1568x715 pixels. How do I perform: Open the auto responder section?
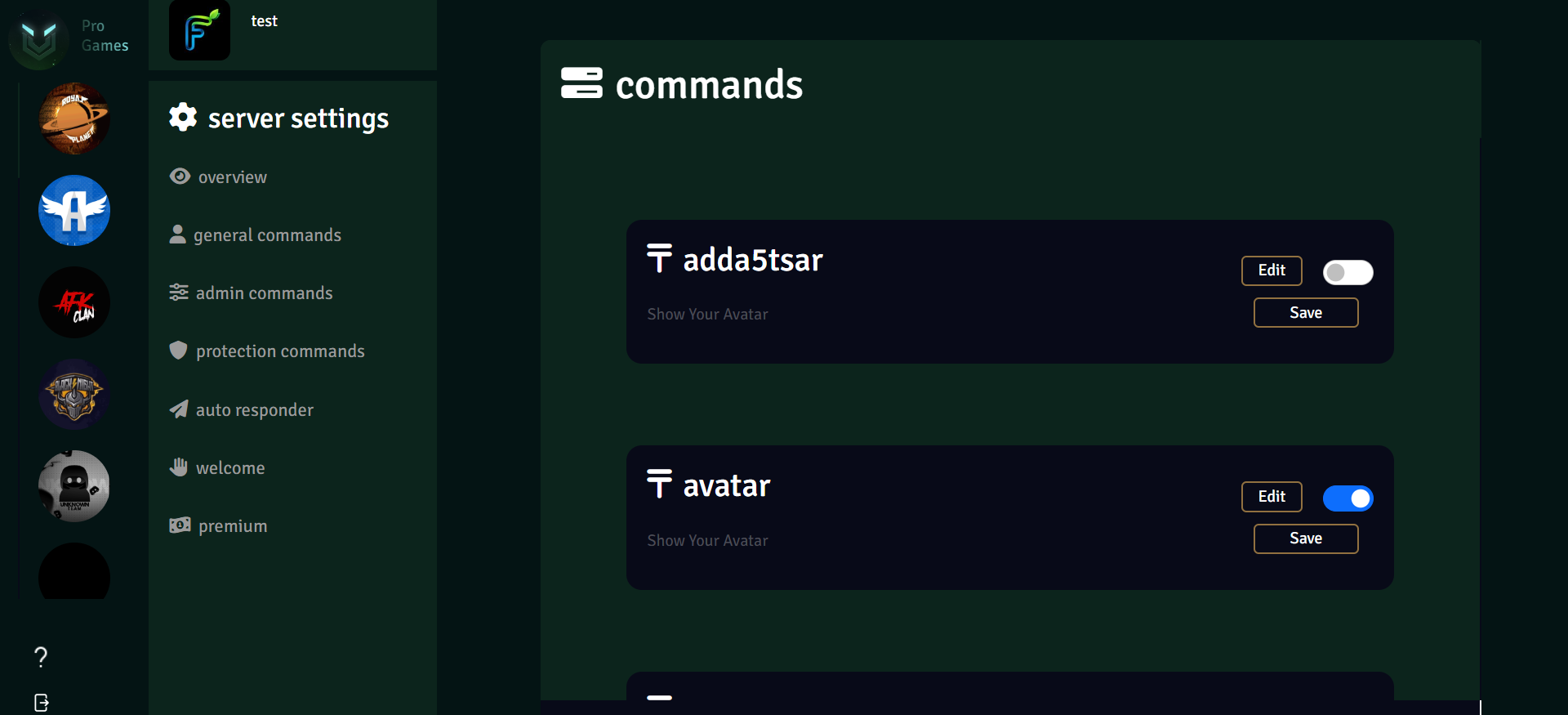241,410
